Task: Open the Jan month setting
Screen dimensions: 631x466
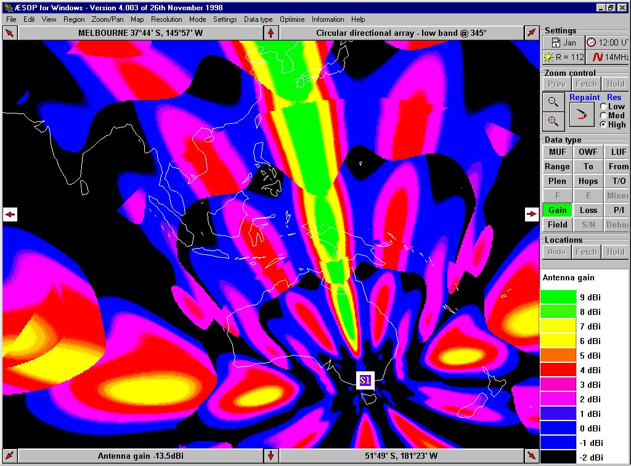Action: click(x=563, y=43)
